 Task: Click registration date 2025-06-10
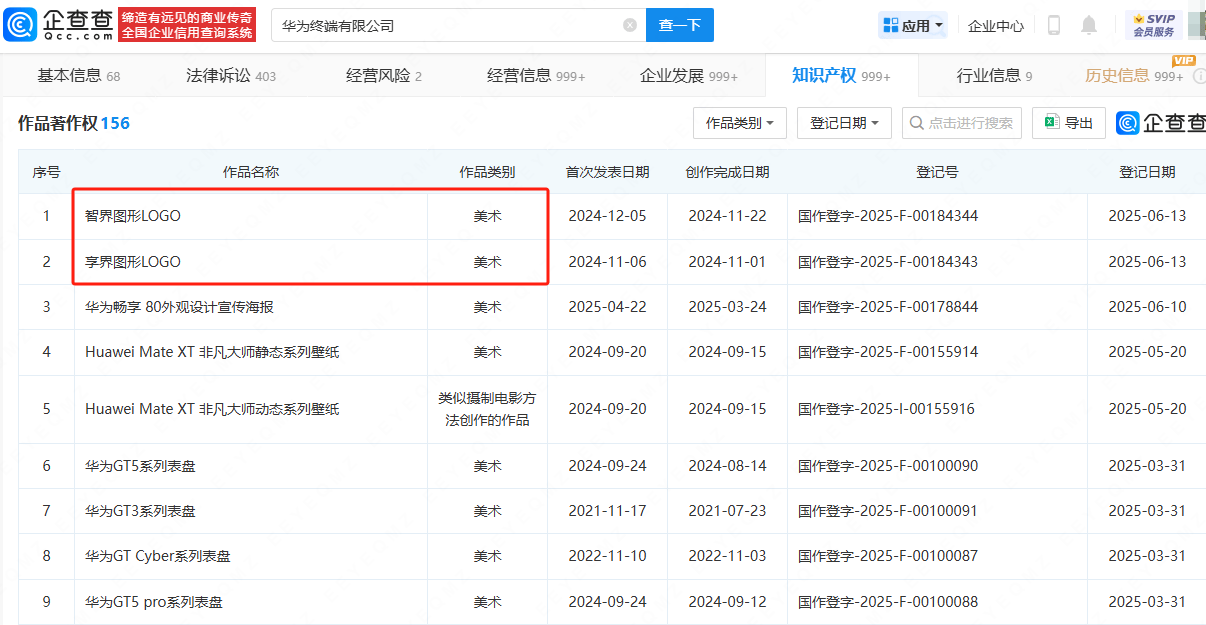click(x=1147, y=307)
